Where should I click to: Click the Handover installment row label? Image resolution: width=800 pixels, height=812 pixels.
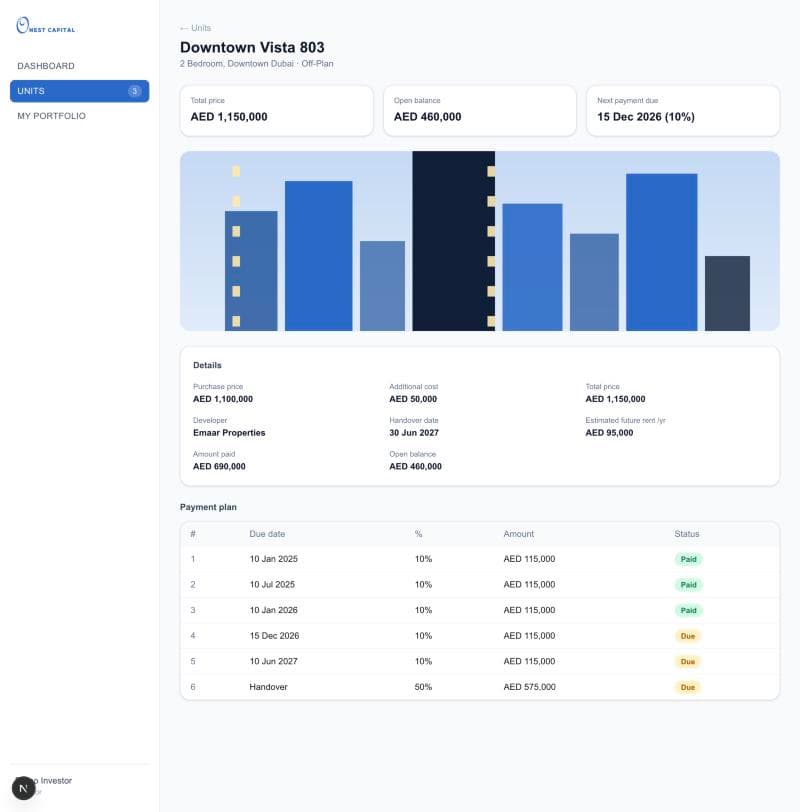tap(268, 687)
